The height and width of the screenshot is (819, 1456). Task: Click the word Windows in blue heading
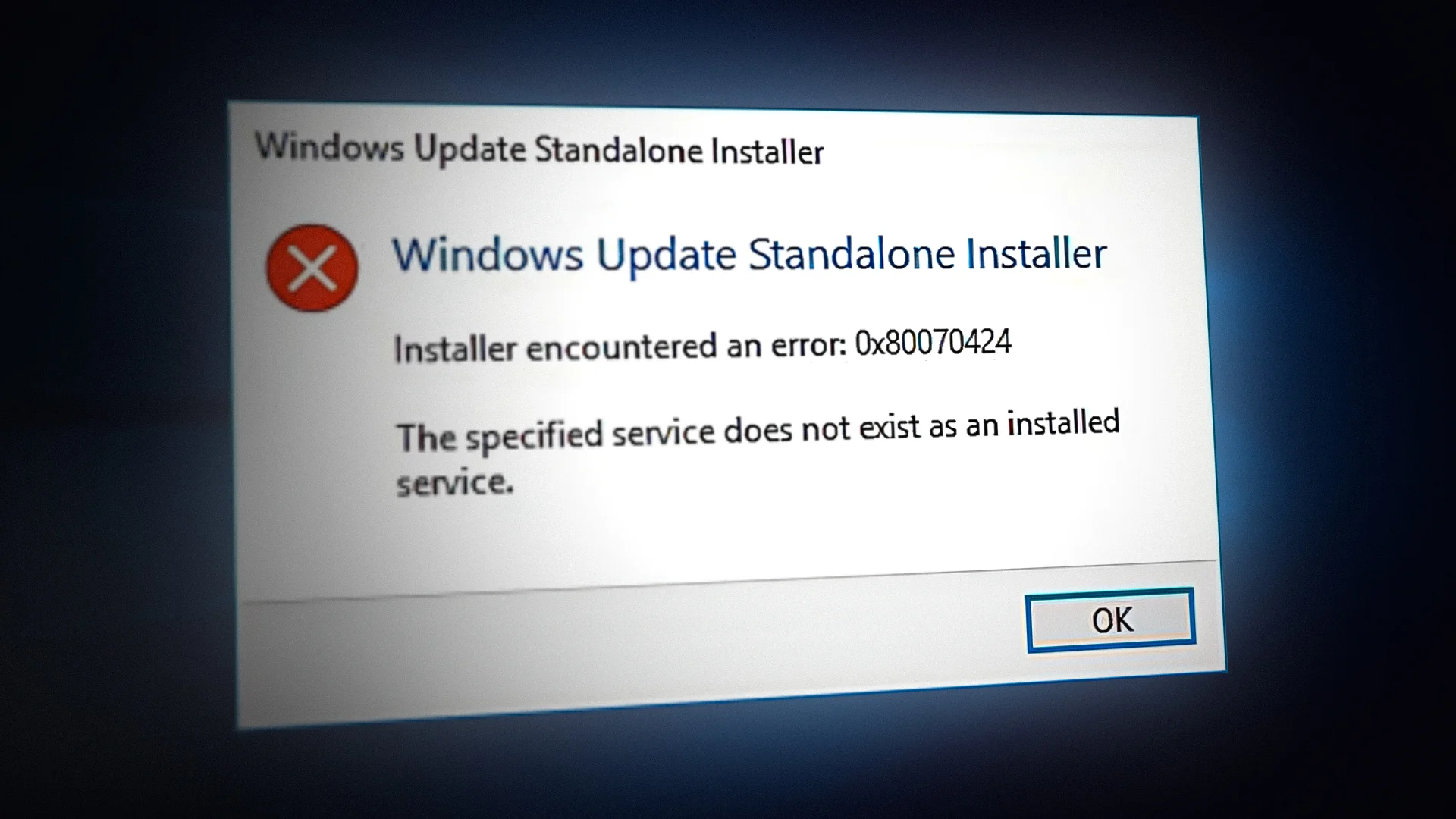(488, 255)
